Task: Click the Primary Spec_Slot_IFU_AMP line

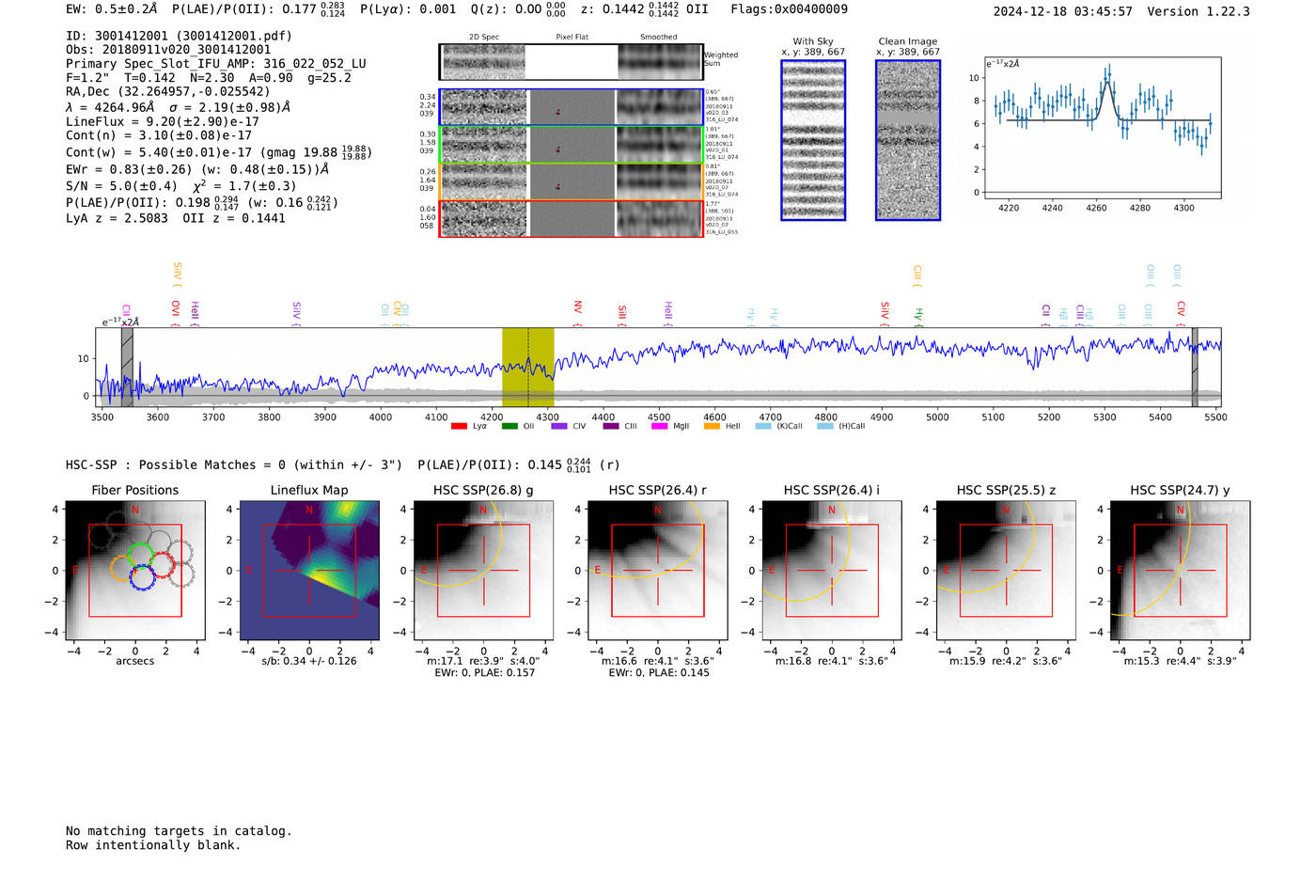Action: (x=216, y=64)
